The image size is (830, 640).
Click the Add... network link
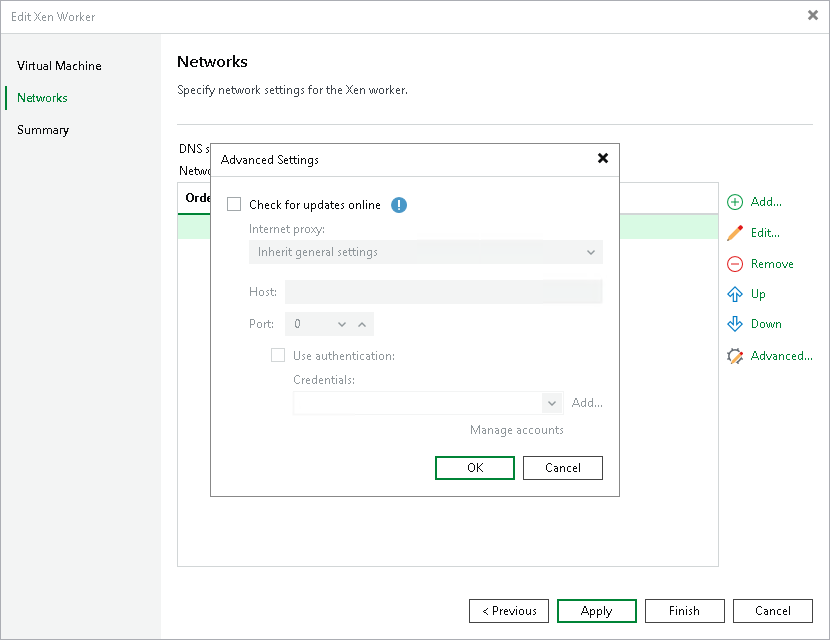tap(766, 202)
